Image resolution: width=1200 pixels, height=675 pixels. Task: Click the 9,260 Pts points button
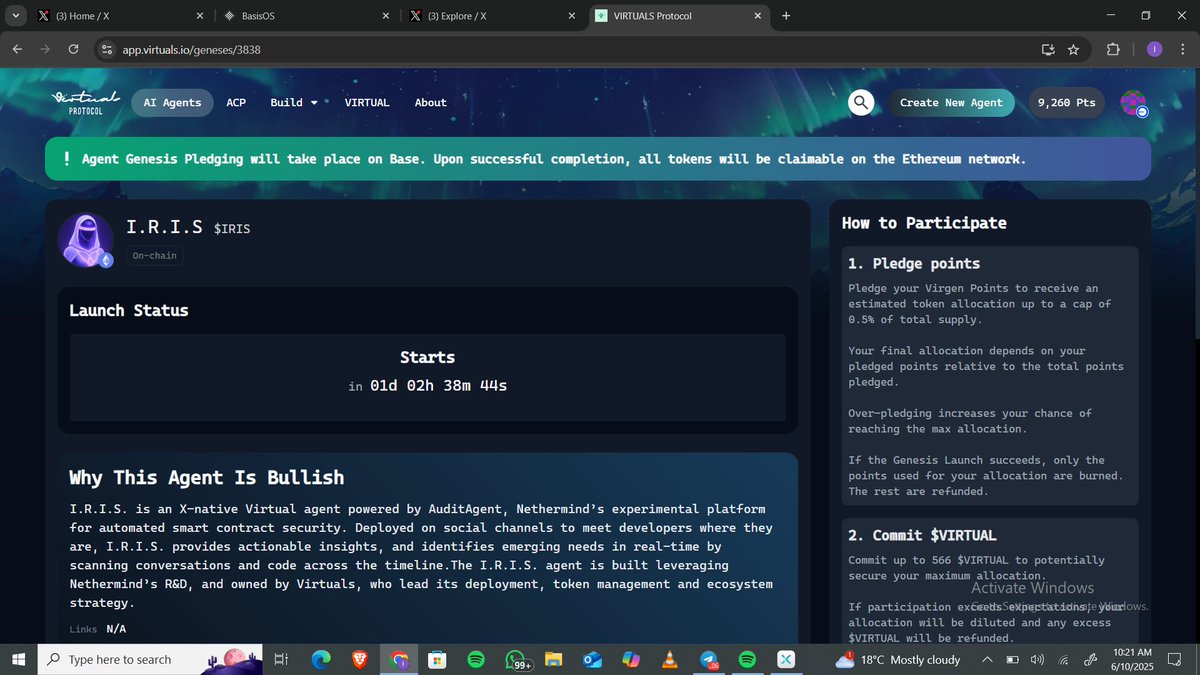coord(1067,102)
